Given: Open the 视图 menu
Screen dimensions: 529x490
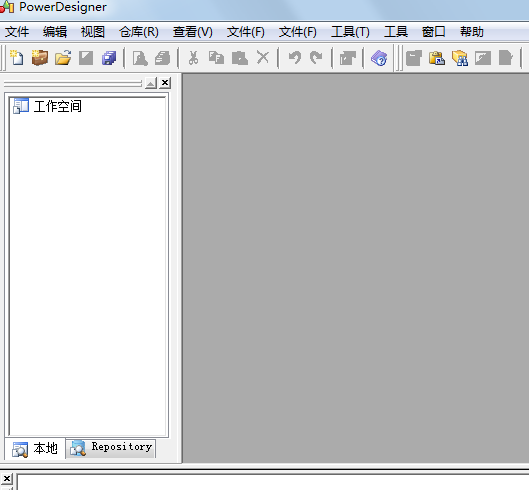Looking at the screenshot, I should click(93, 32).
